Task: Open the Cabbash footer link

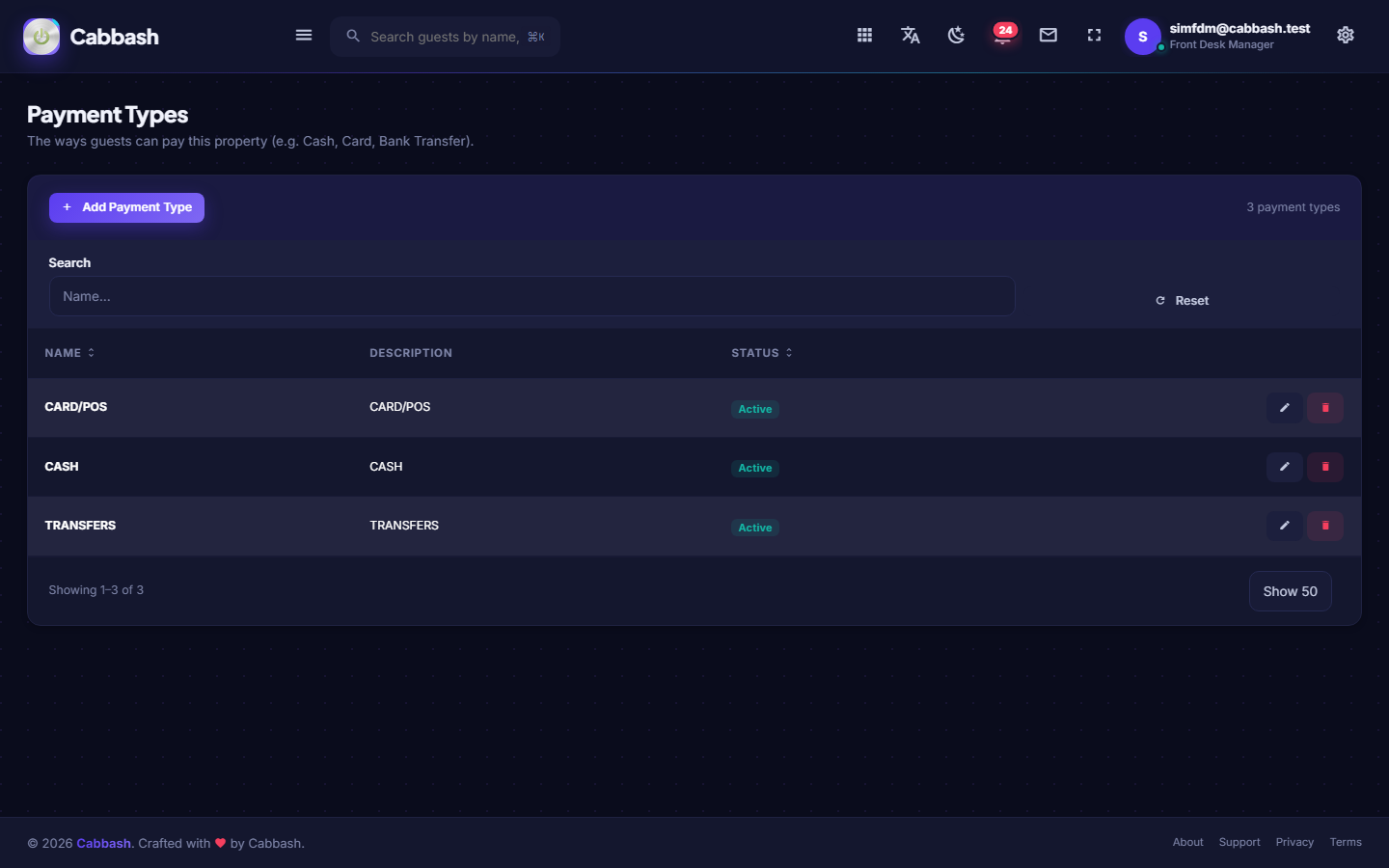Action: coord(103,843)
